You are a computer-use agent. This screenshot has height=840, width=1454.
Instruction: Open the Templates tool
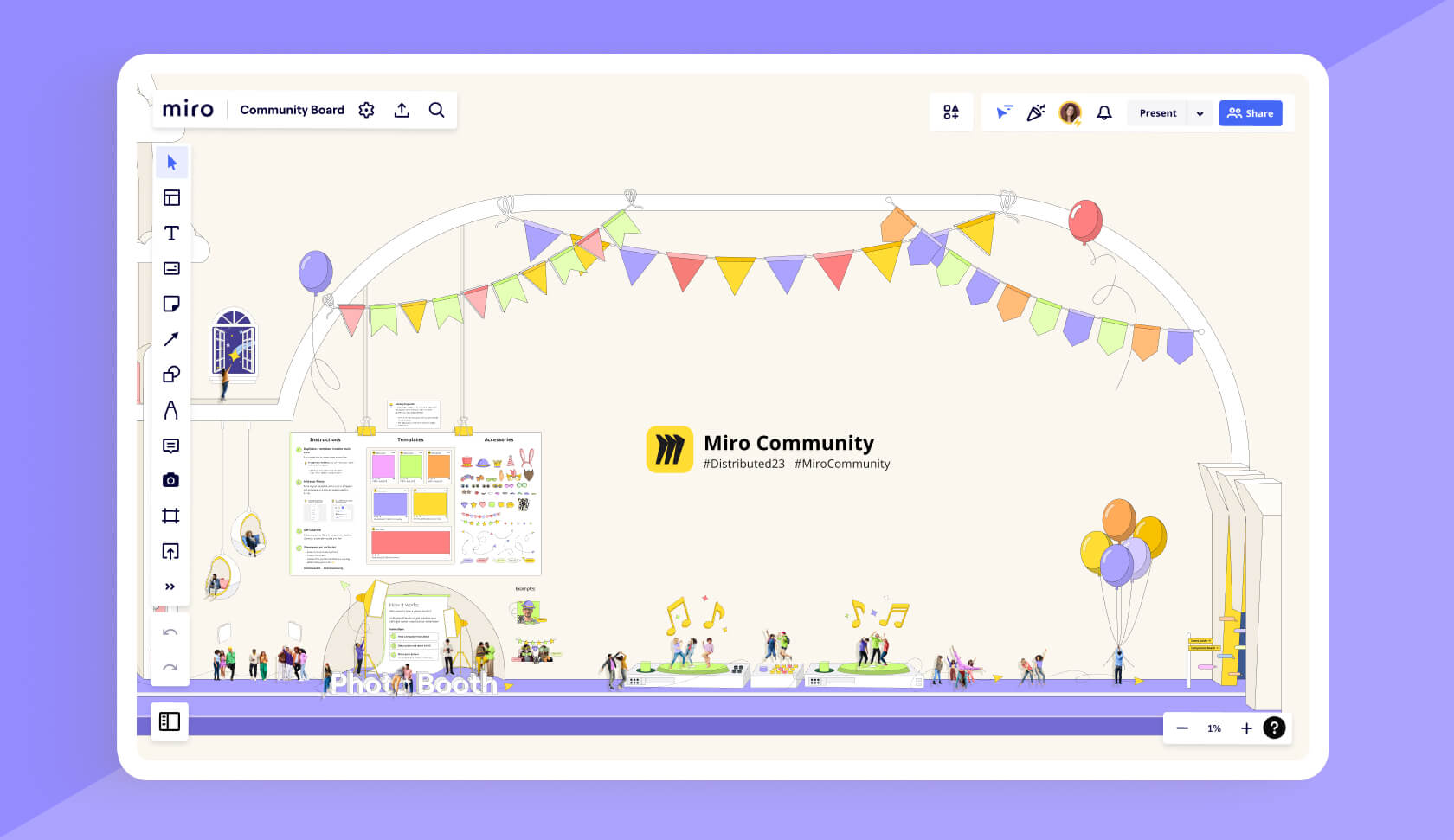[171, 197]
